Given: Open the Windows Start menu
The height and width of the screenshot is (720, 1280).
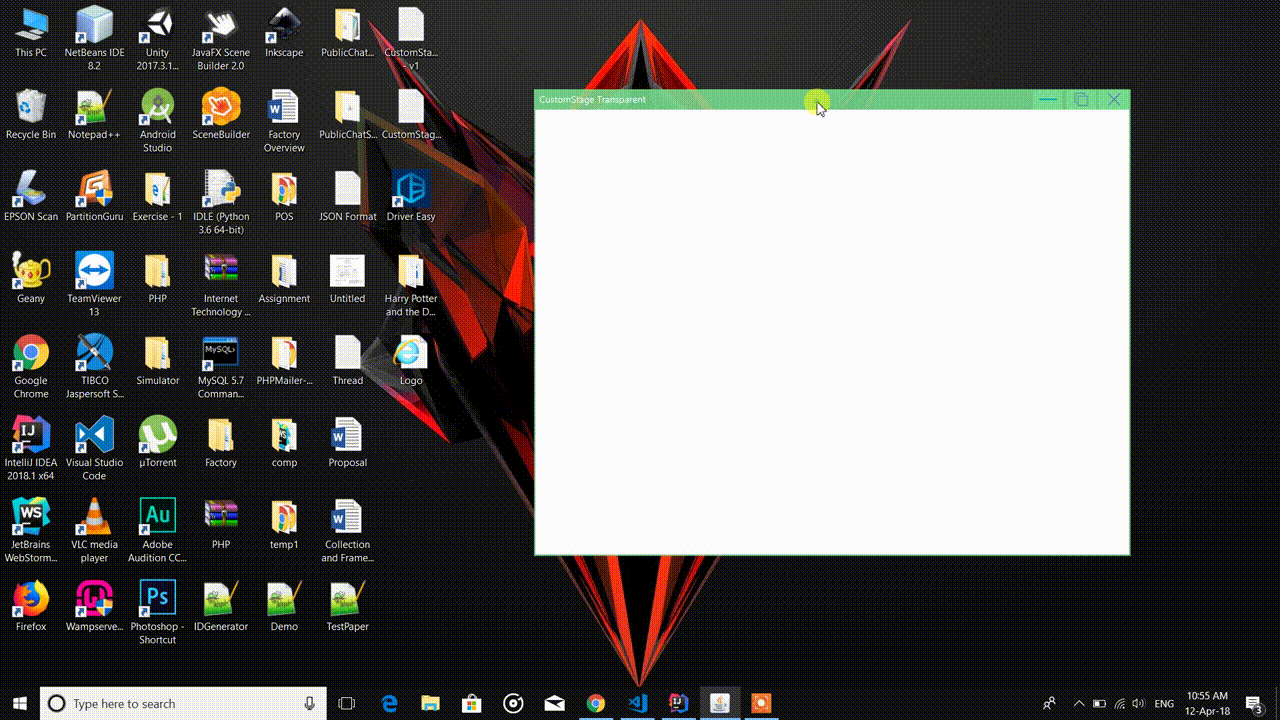Looking at the screenshot, I should 20,703.
